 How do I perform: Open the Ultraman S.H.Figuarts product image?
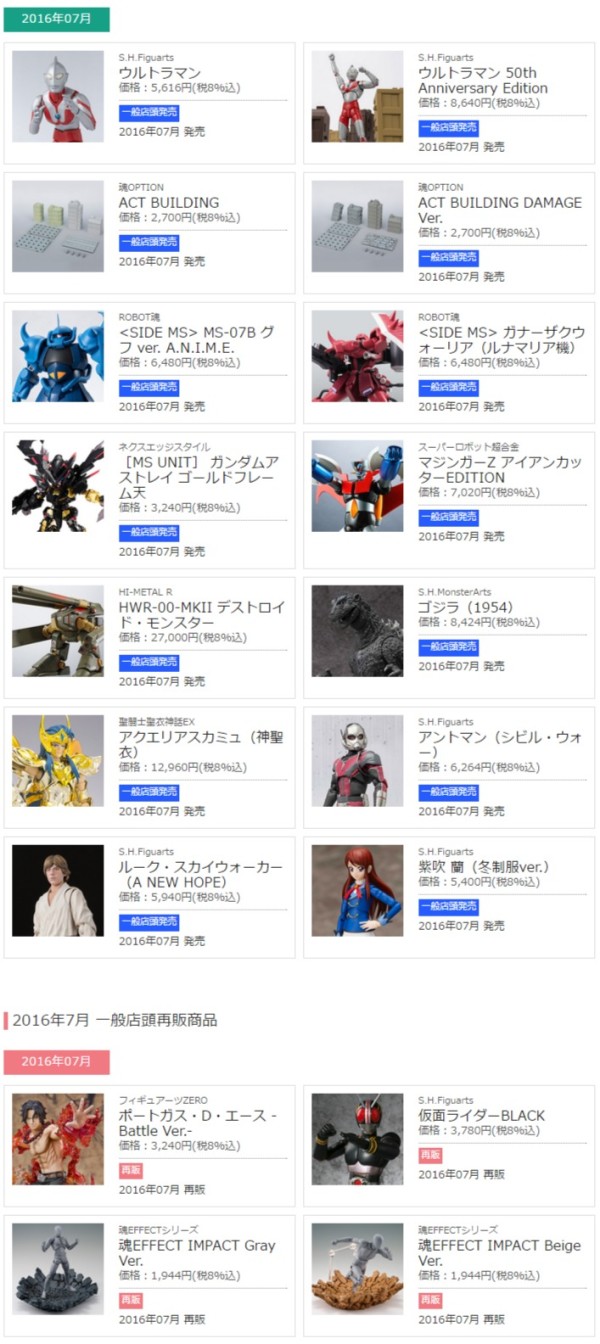click(58, 97)
